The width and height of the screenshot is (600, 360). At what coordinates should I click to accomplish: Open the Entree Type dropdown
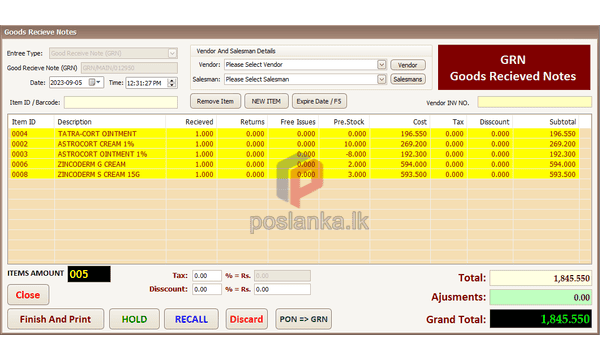click(173, 53)
